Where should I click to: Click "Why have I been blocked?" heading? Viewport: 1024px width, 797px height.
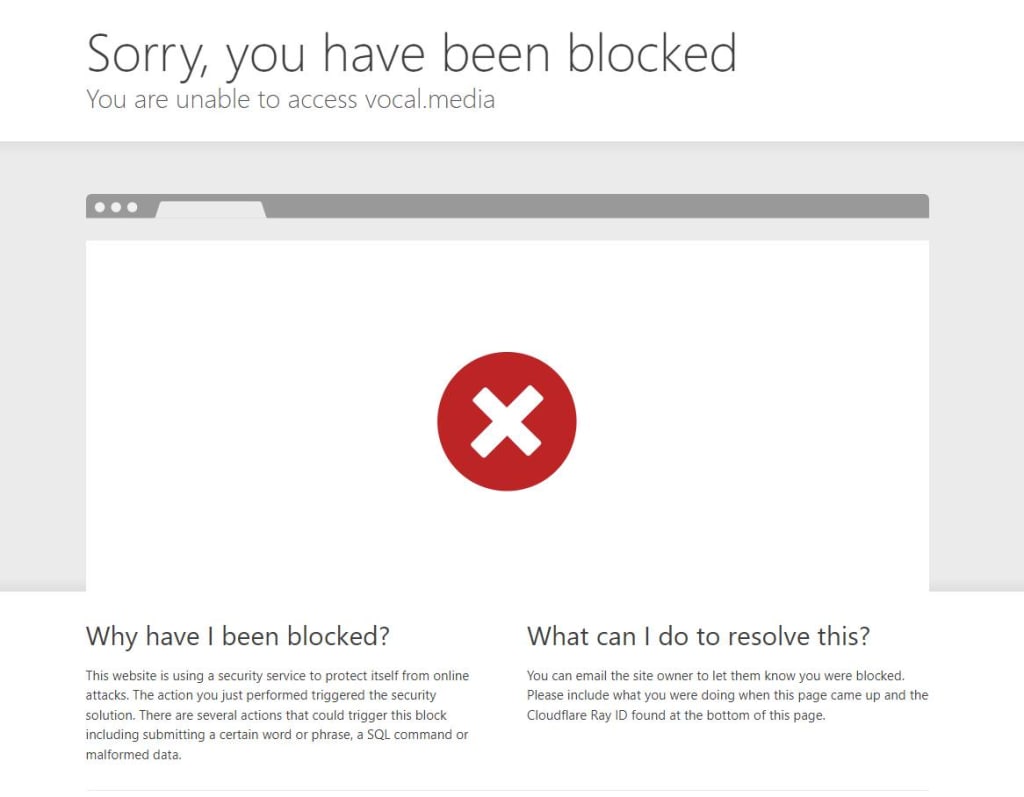click(238, 636)
